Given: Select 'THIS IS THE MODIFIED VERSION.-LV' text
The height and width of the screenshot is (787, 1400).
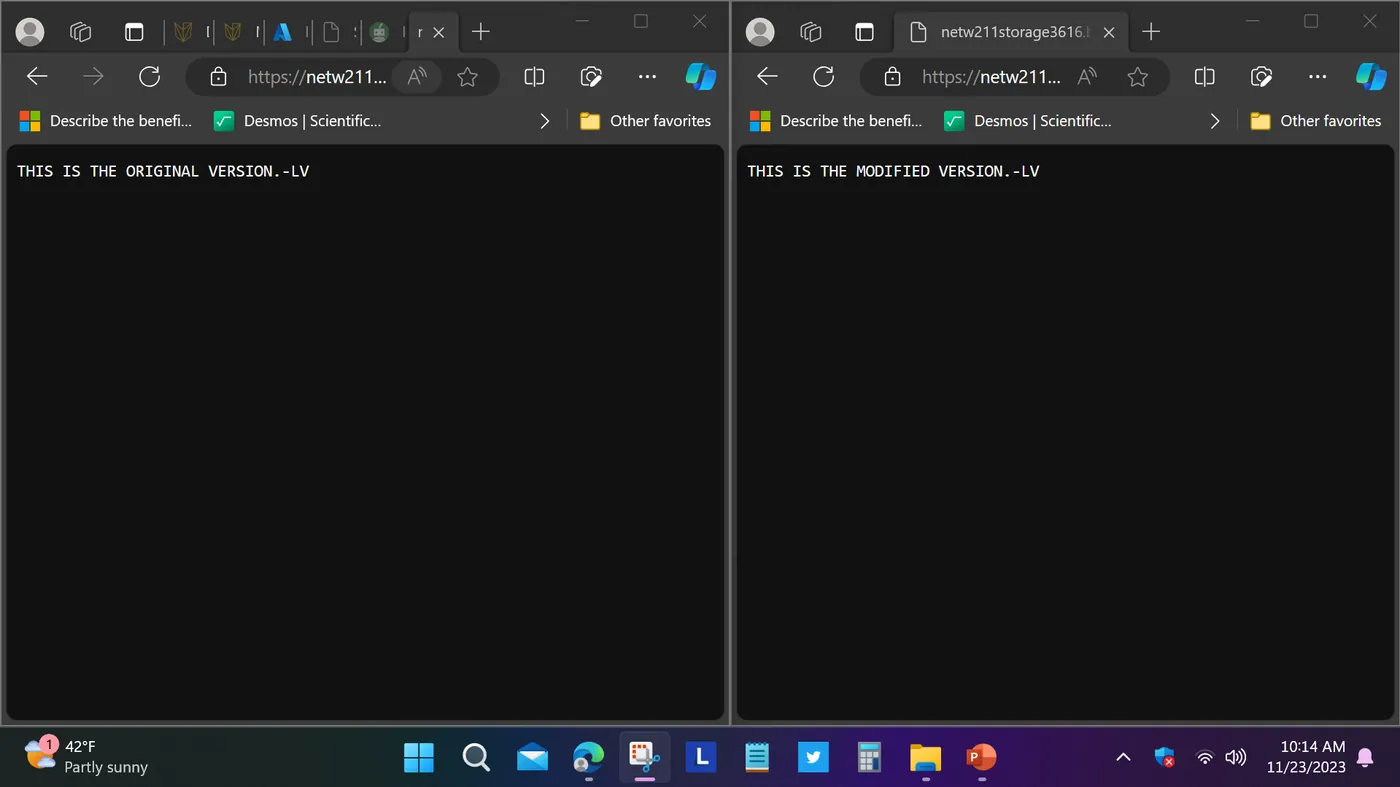Looking at the screenshot, I should pyautogui.click(x=893, y=171).
